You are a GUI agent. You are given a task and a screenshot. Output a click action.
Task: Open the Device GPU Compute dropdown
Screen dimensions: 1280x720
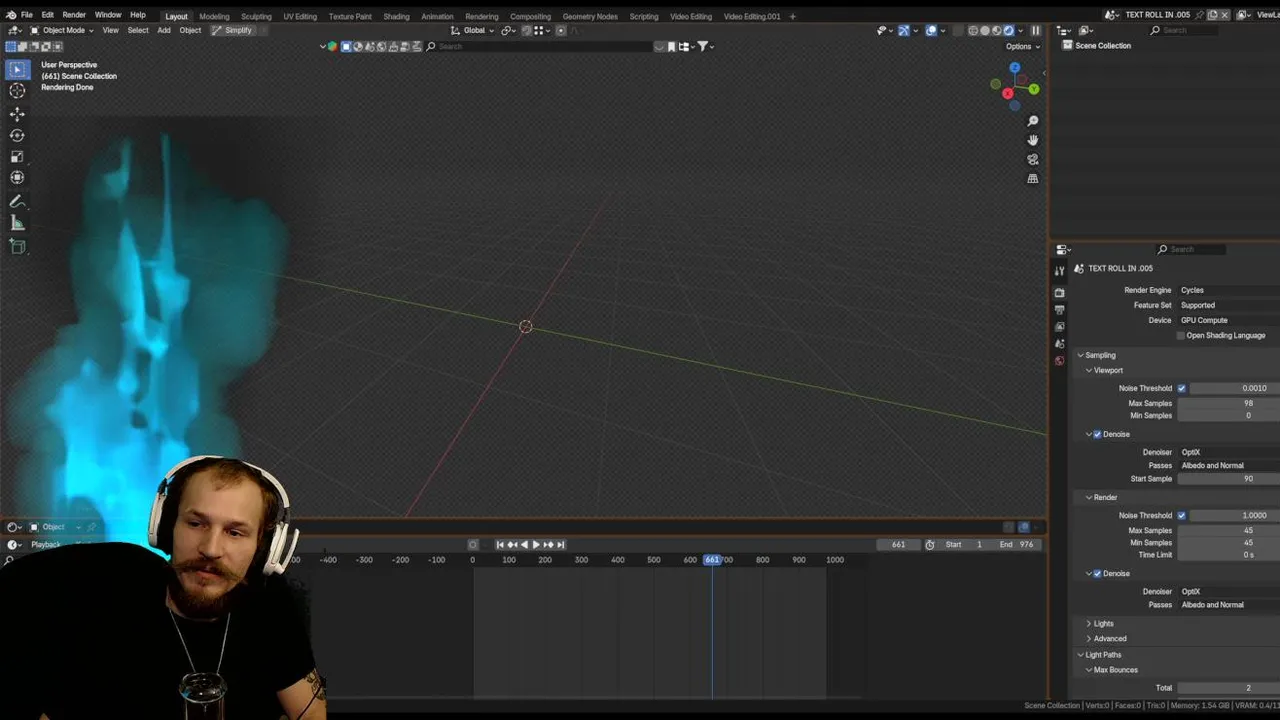click(1228, 320)
